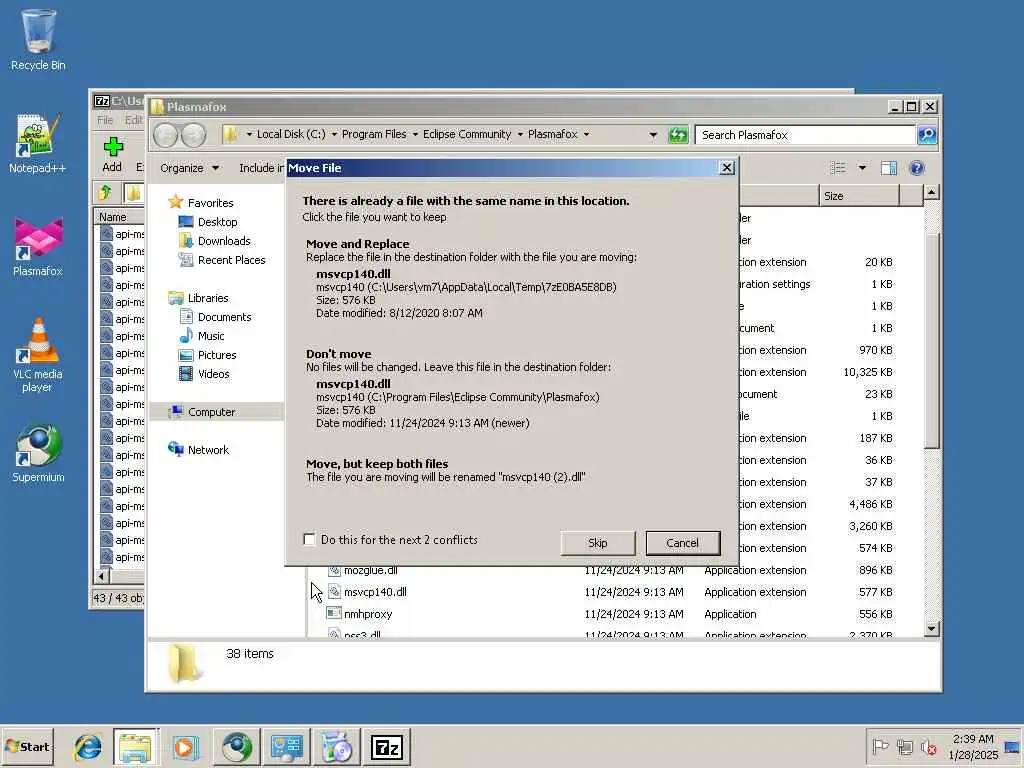Viewport: 1024px width, 768px height.
Task: Click the 7-Zip taskbar button
Action: click(387, 747)
